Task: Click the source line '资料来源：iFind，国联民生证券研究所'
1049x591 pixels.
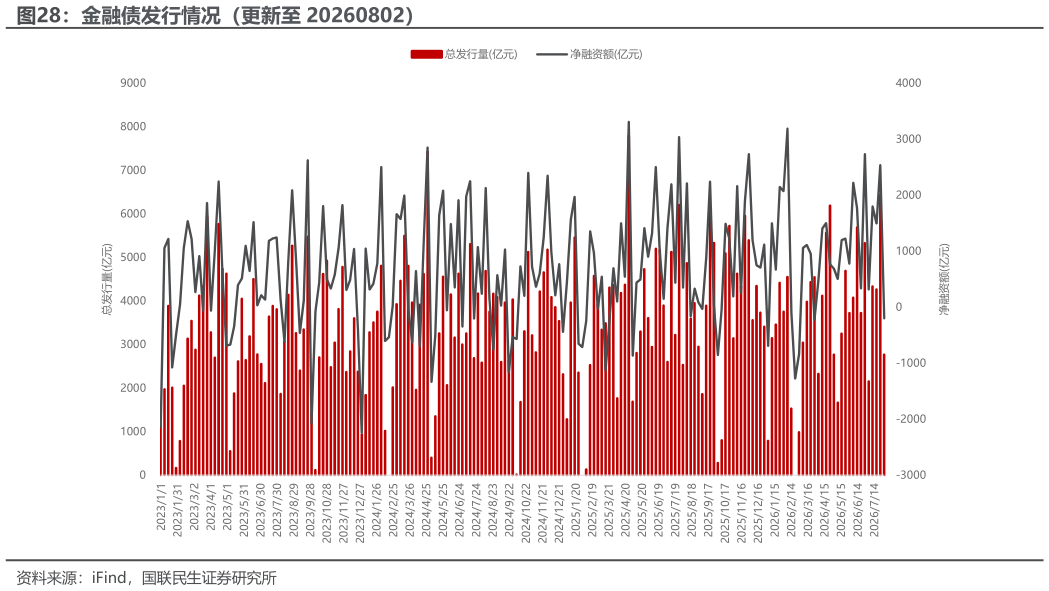Action: click(x=147, y=578)
